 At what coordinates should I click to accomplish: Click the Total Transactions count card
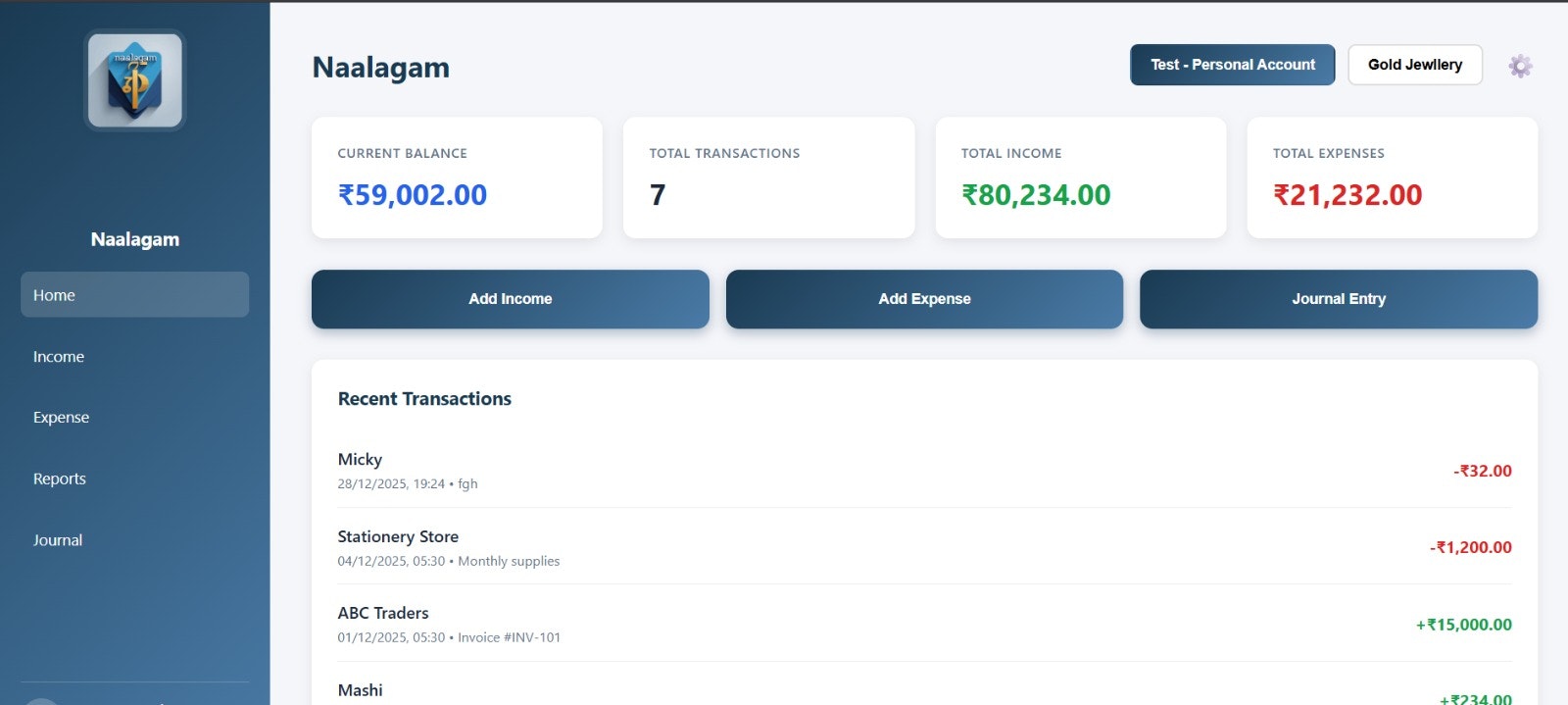[x=768, y=176]
